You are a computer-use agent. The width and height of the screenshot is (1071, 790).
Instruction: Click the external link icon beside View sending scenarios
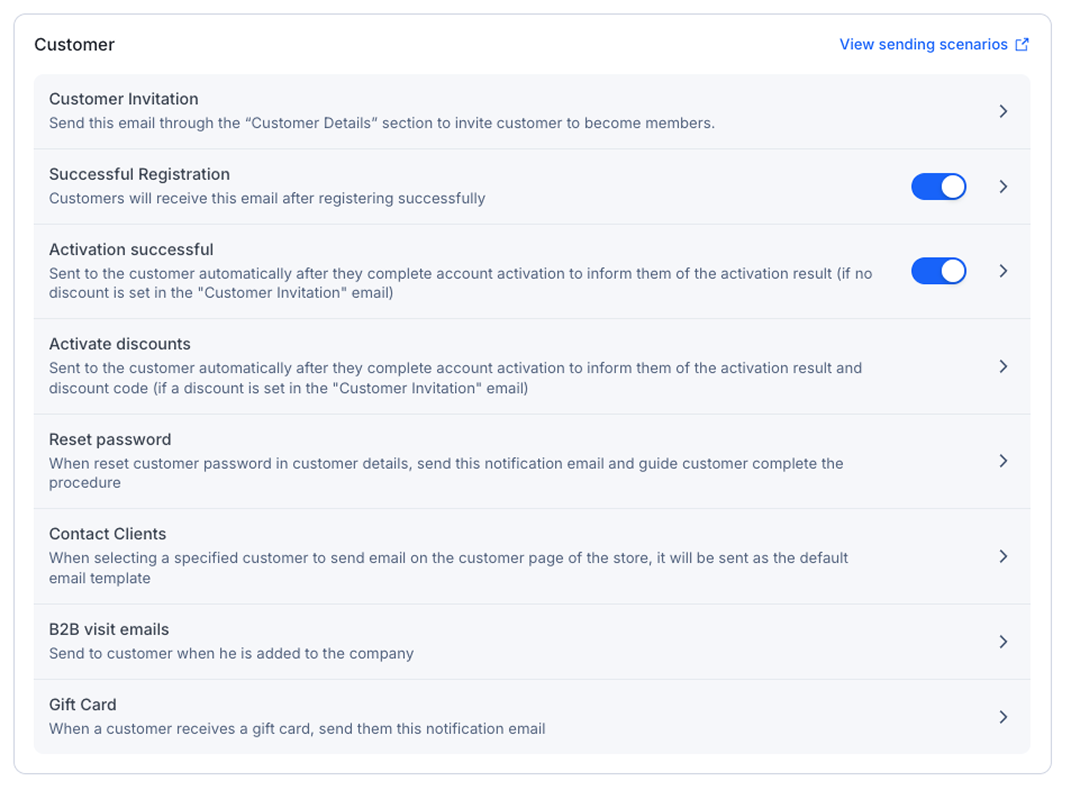(1022, 45)
